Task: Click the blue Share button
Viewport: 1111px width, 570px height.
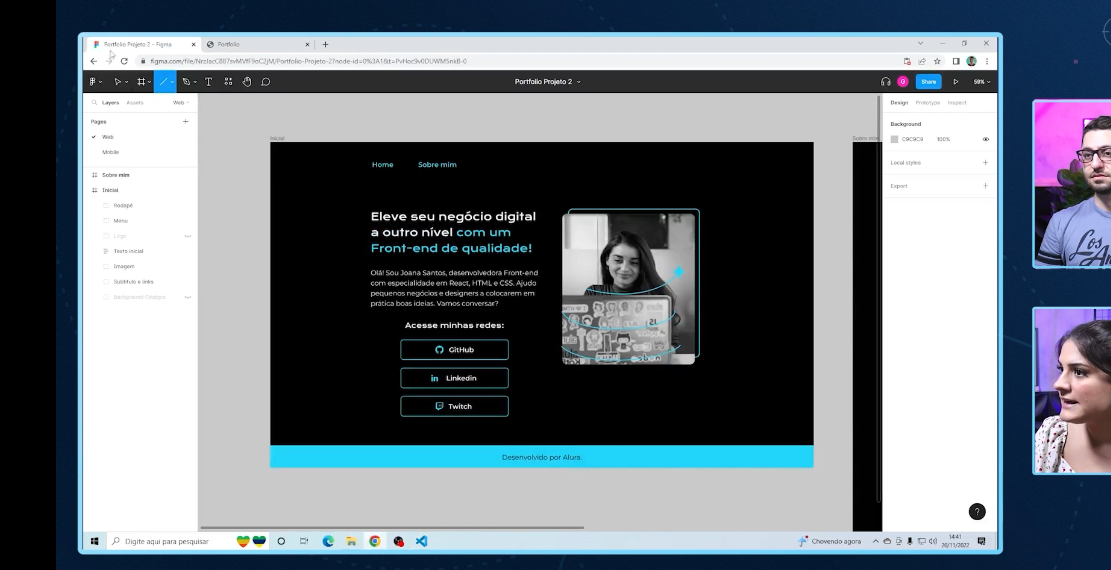Action: tap(929, 82)
